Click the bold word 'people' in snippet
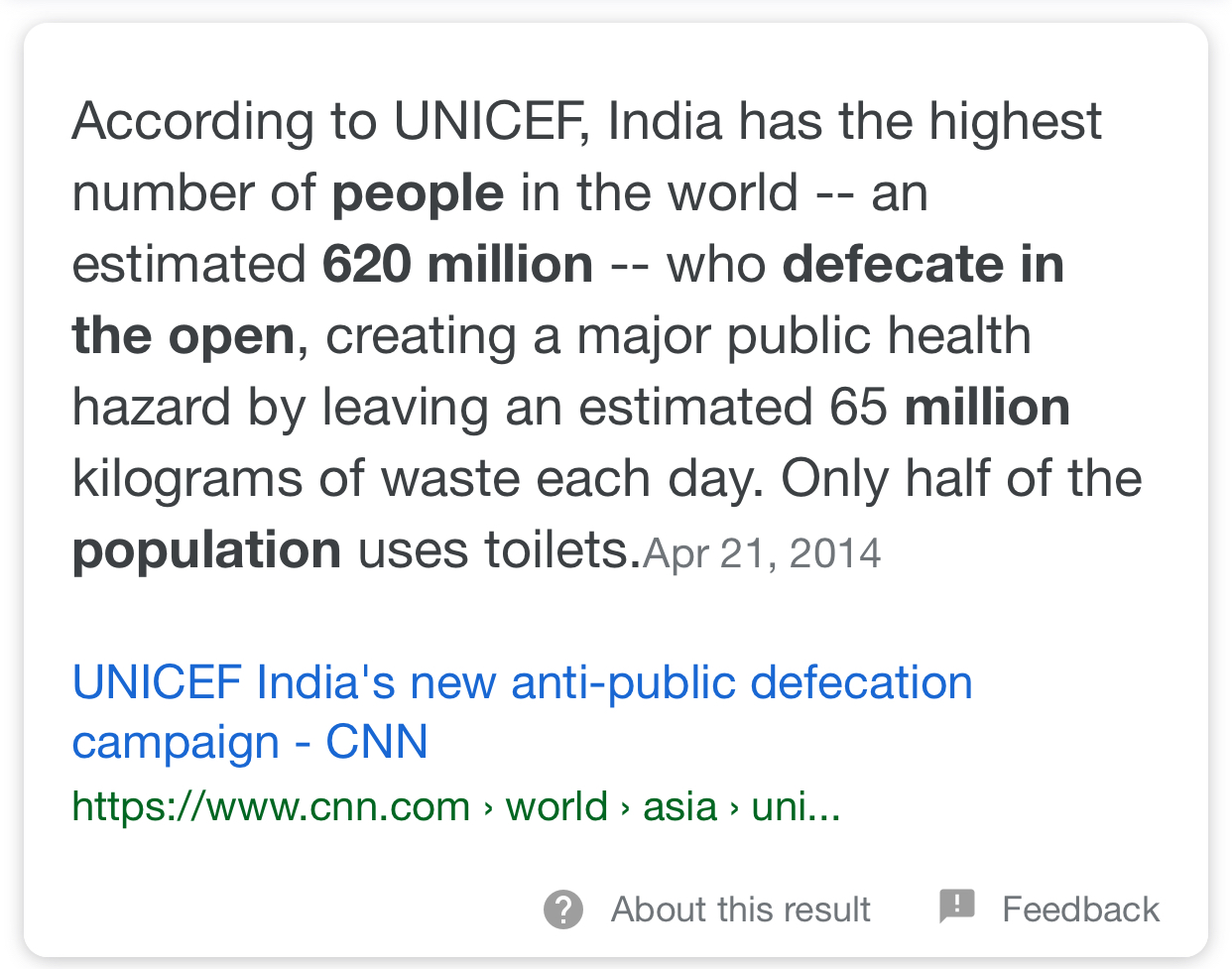This screenshot has height=969, width=1232. coord(418,195)
